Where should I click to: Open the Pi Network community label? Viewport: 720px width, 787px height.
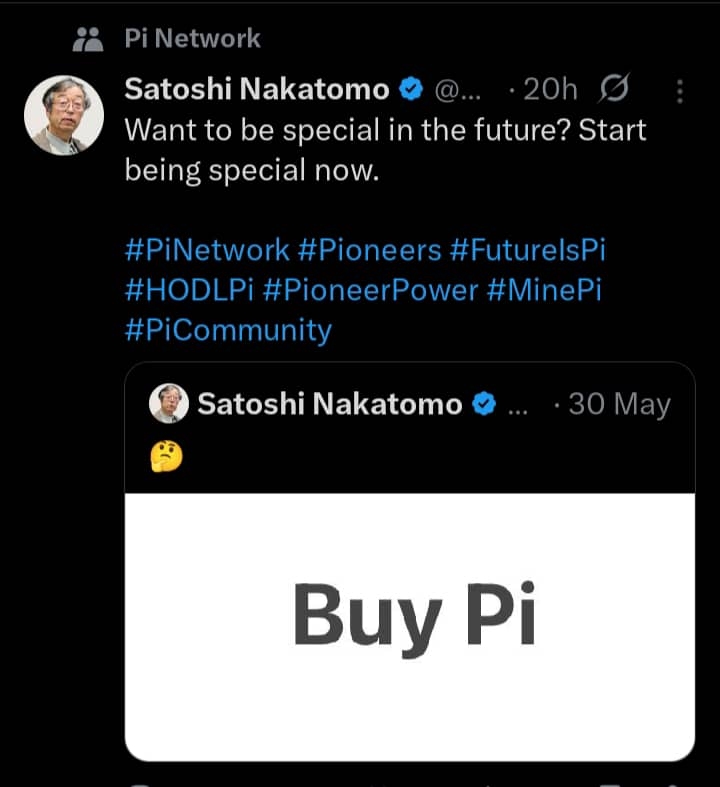(192, 39)
